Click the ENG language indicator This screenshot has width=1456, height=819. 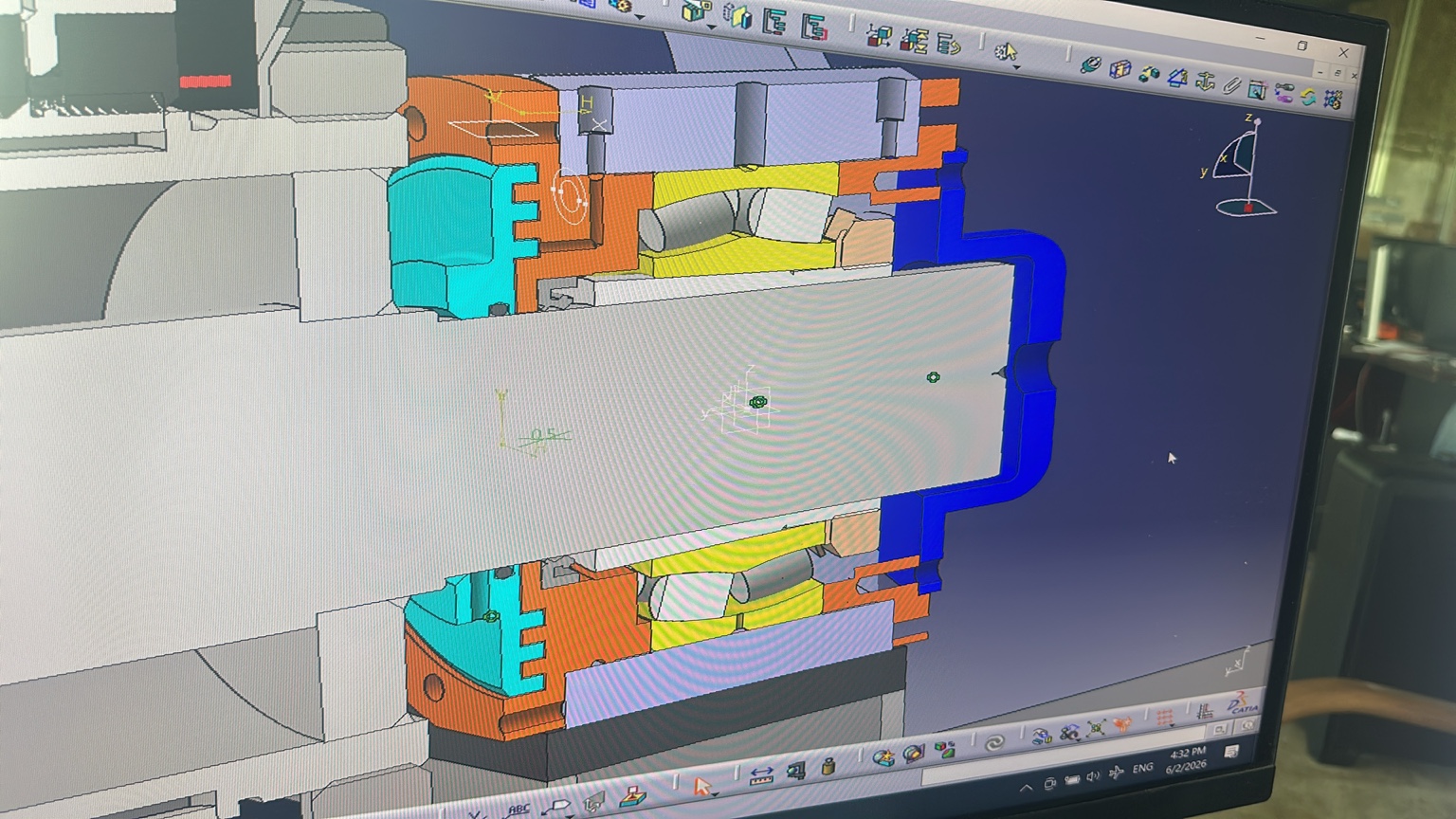coord(1143,769)
